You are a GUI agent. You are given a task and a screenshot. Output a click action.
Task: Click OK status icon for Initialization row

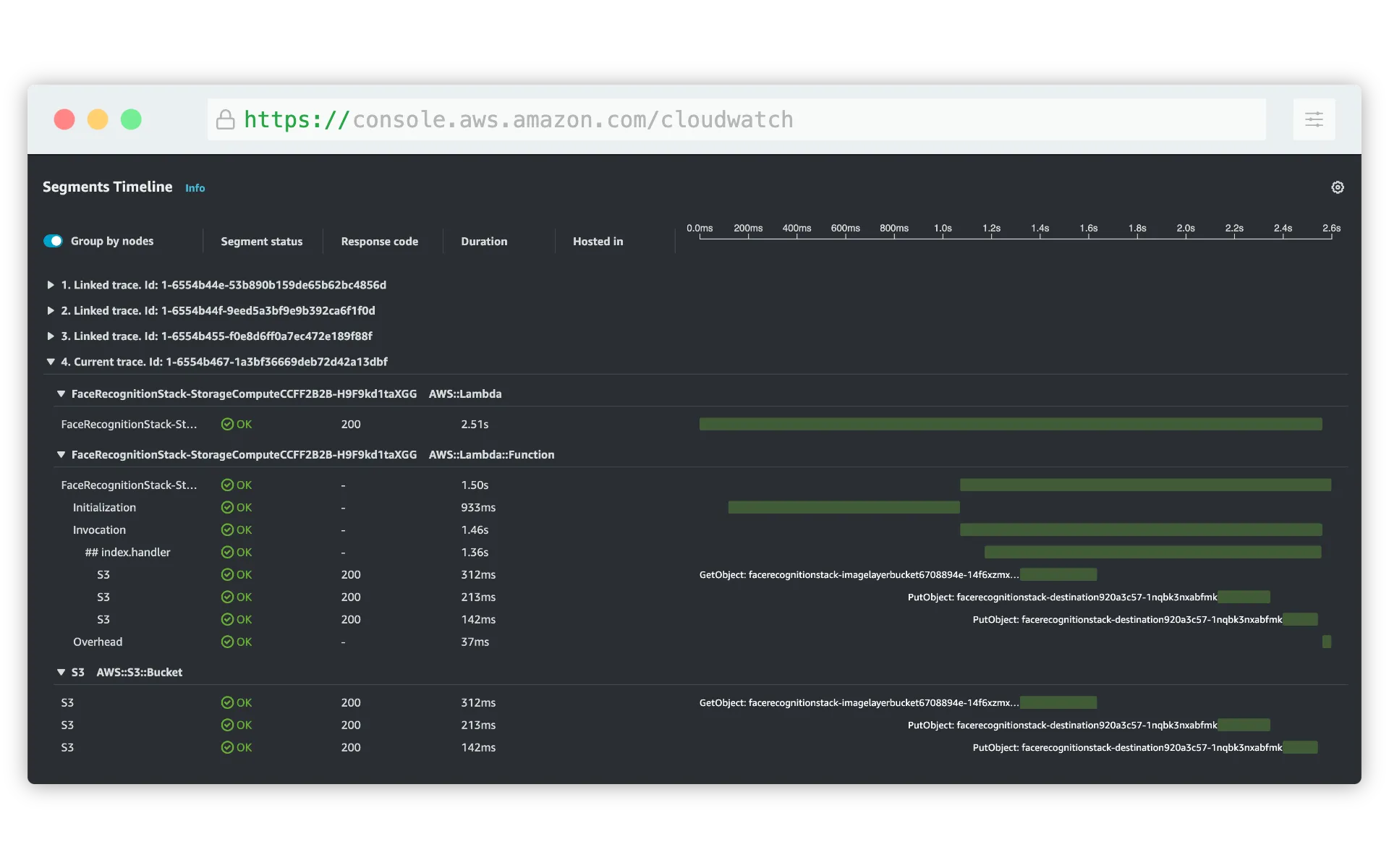(x=227, y=508)
